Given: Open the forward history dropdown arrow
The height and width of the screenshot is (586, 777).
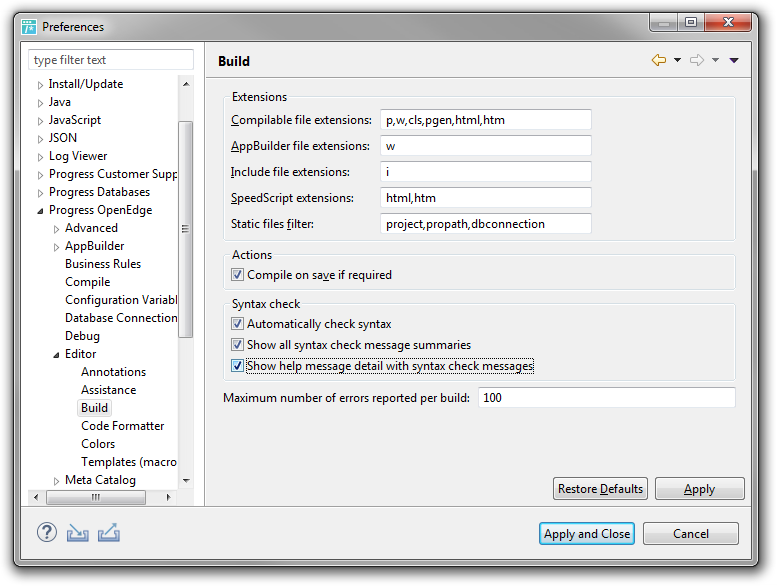Looking at the screenshot, I should (x=715, y=60).
